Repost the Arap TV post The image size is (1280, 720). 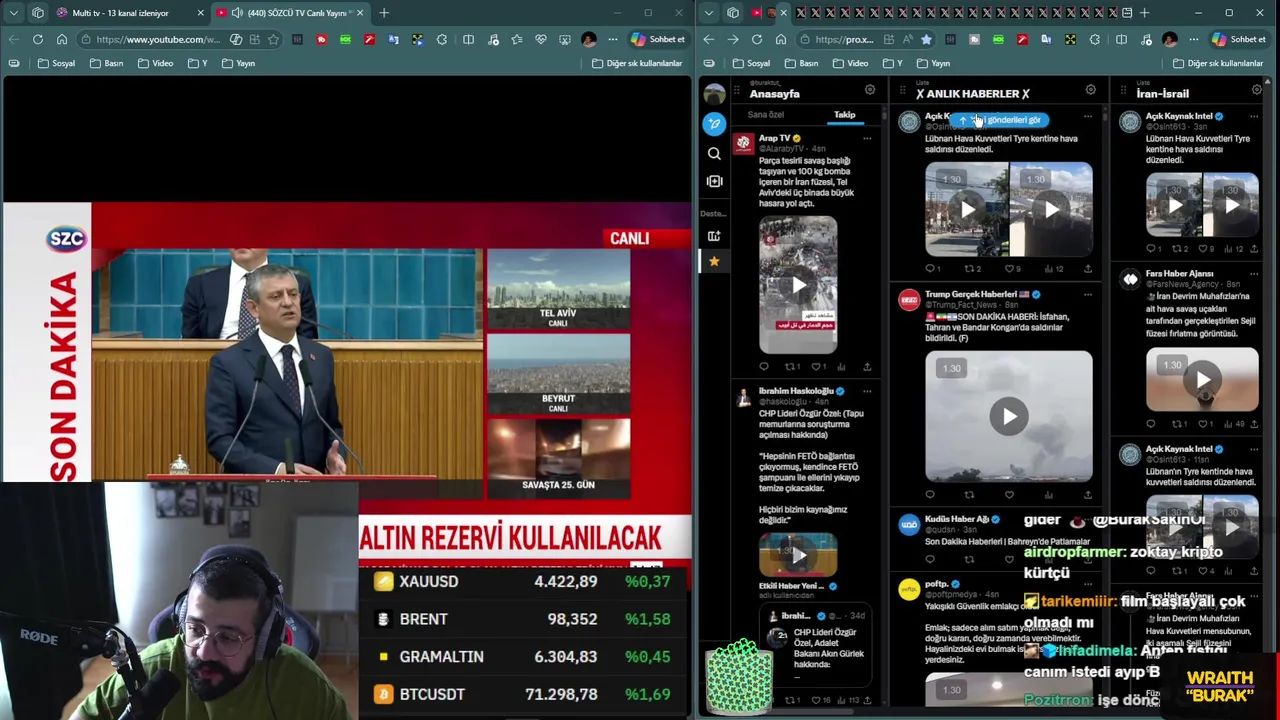click(790, 366)
